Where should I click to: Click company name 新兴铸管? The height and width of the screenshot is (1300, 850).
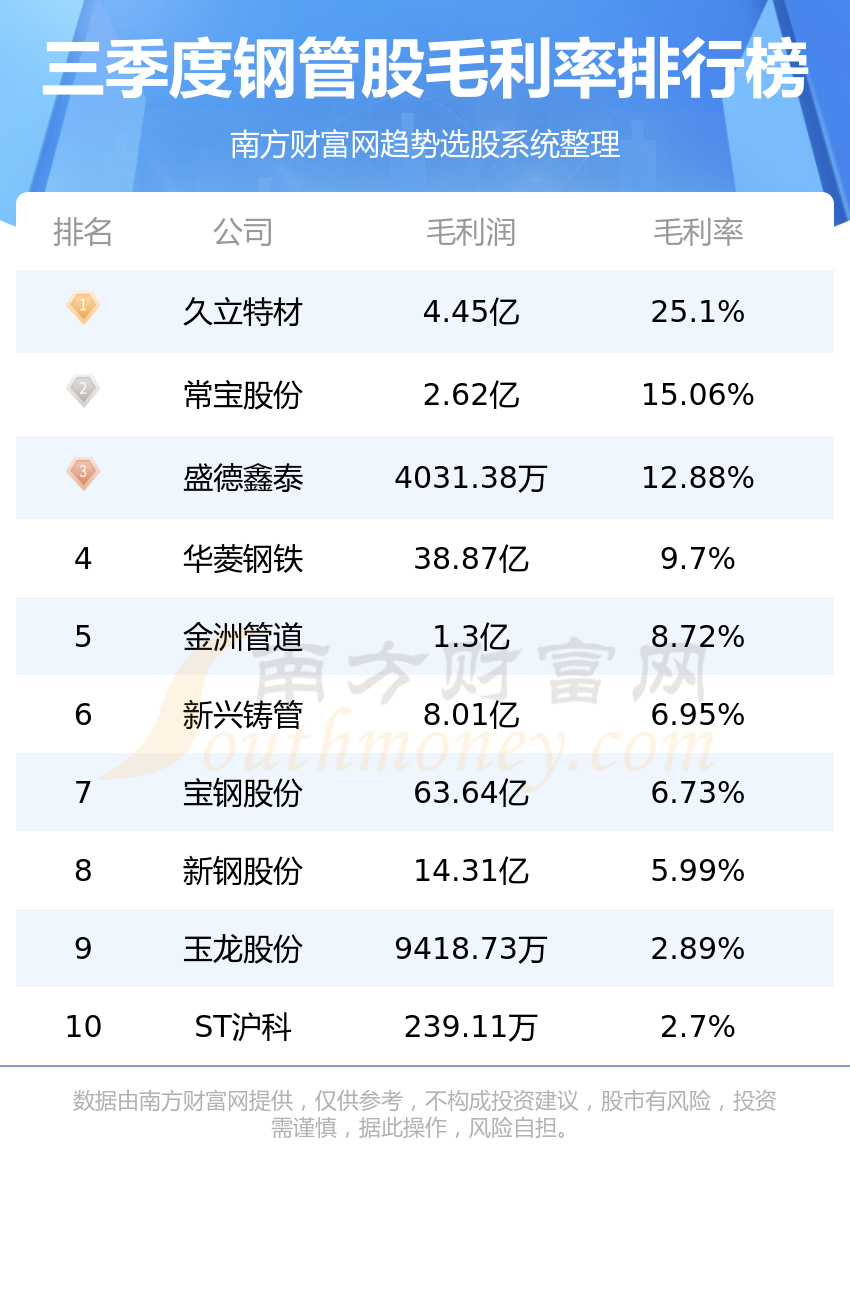tap(243, 714)
